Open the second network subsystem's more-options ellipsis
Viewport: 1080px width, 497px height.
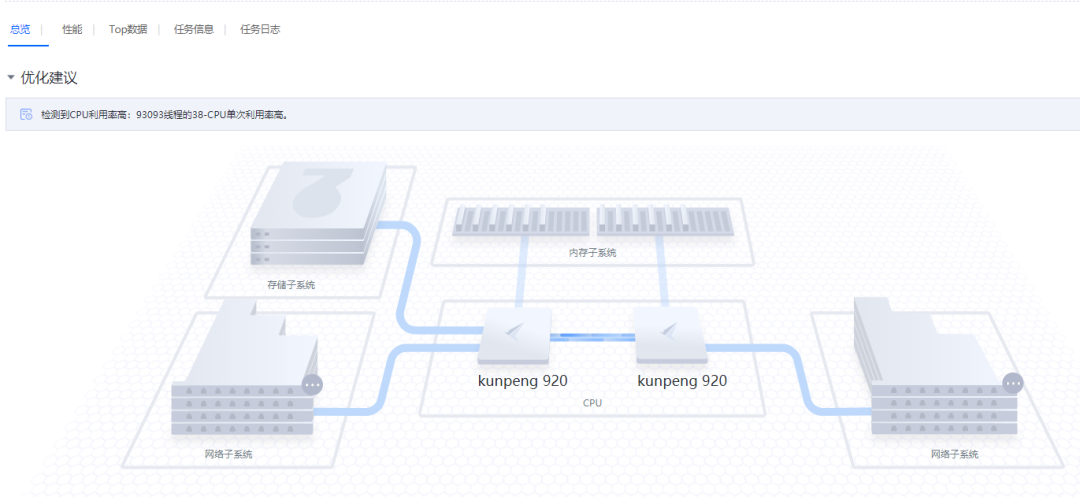[x=1012, y=382]
